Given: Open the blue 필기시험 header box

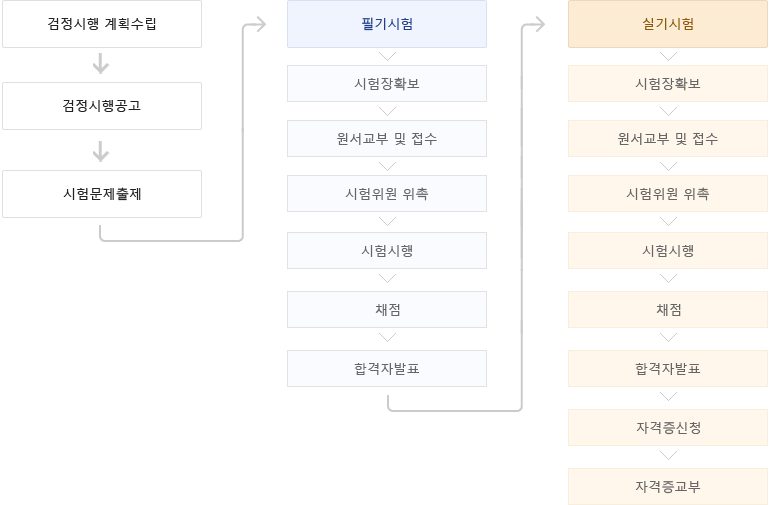Looking at the screenshot, I should coord(387,24).
